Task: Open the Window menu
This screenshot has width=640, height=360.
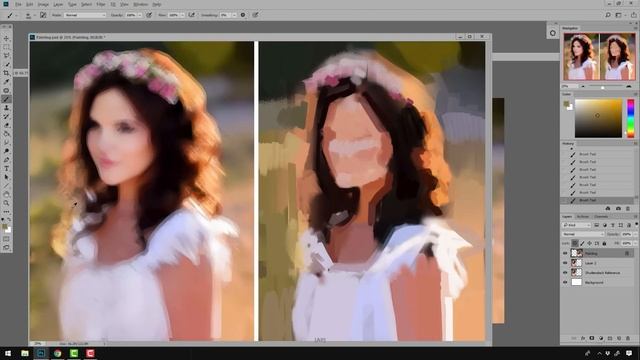Action: (140, 4)
